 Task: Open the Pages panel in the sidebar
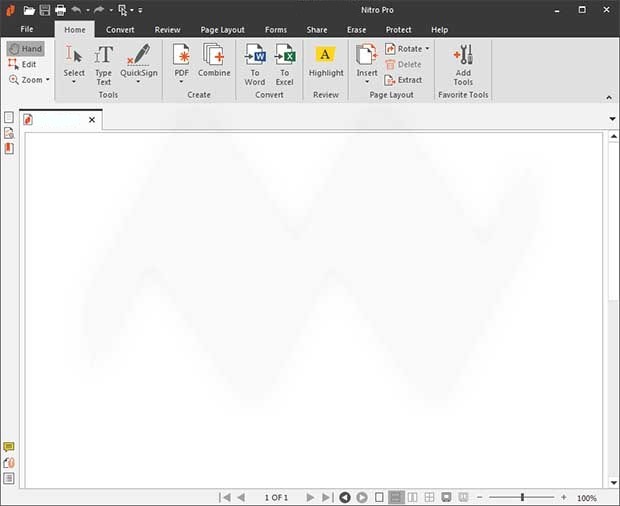pos(9,117)
